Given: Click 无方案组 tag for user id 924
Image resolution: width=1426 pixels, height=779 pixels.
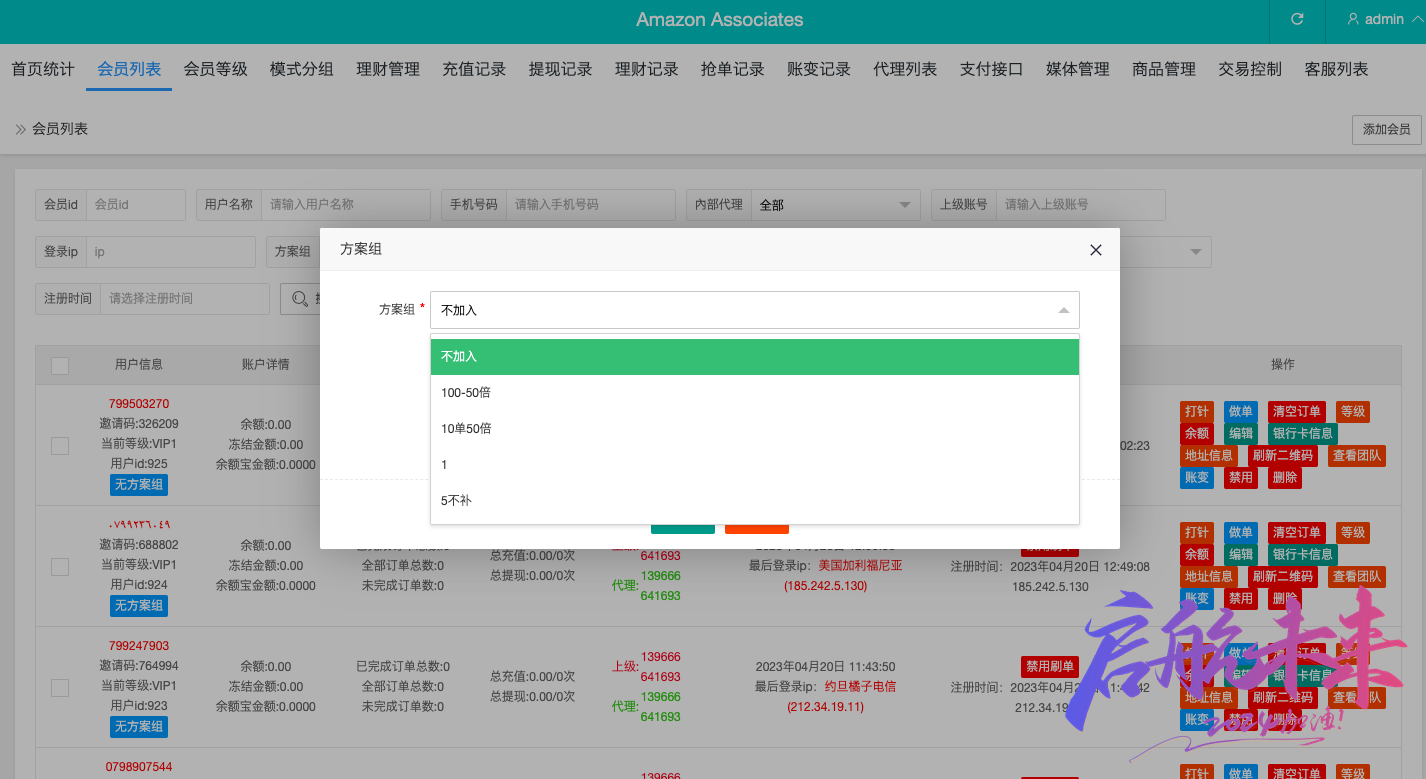Looking at the screenshot, I should (x=139, y=606).
